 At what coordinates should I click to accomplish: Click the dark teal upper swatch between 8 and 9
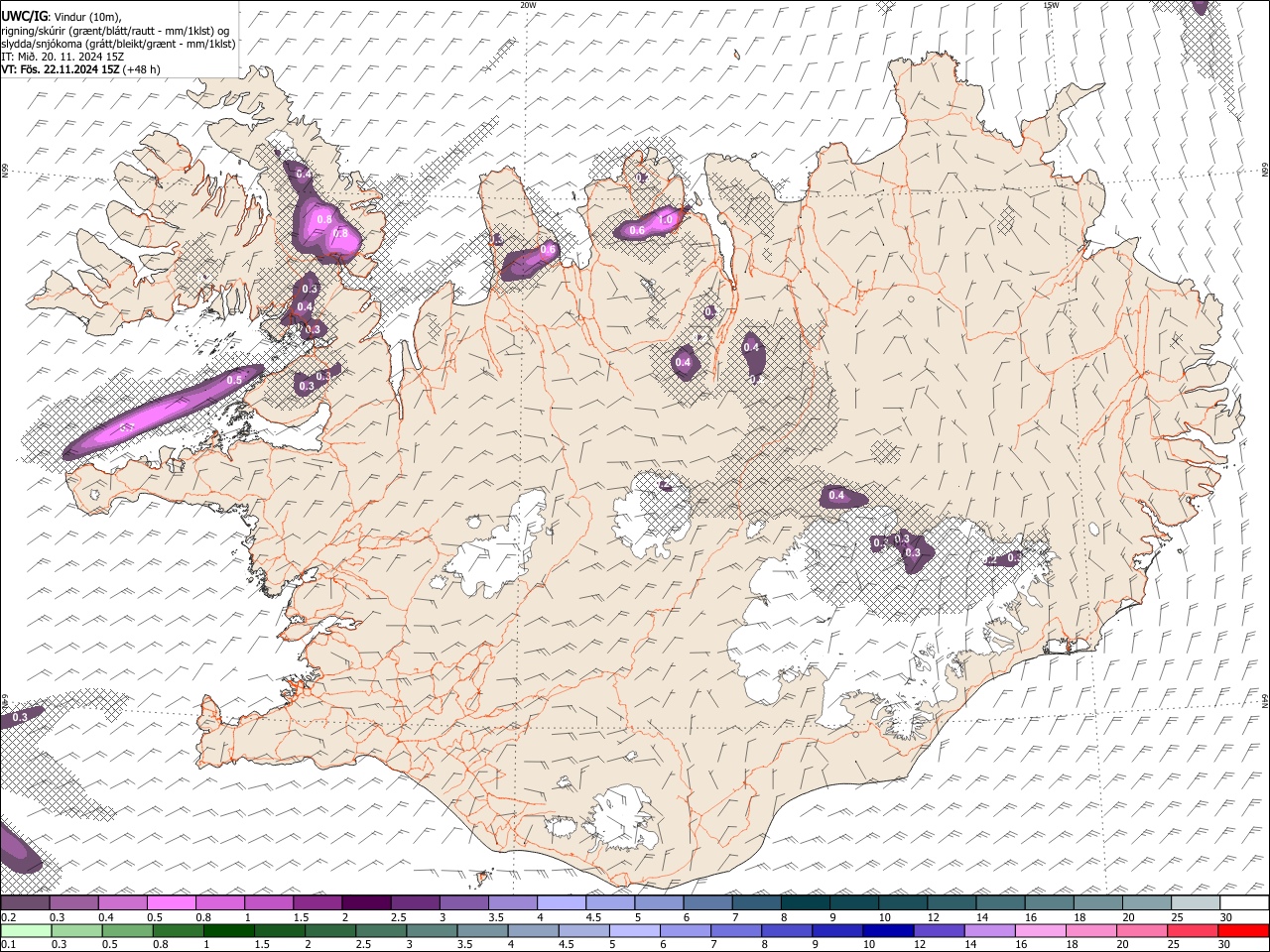(x=806, y=903)
